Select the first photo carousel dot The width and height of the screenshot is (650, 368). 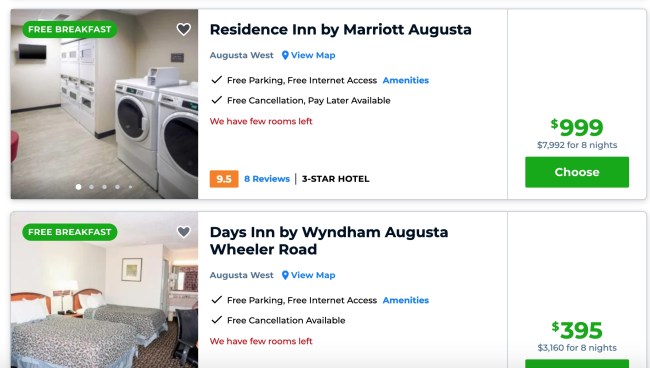click(x=78, y=187)
